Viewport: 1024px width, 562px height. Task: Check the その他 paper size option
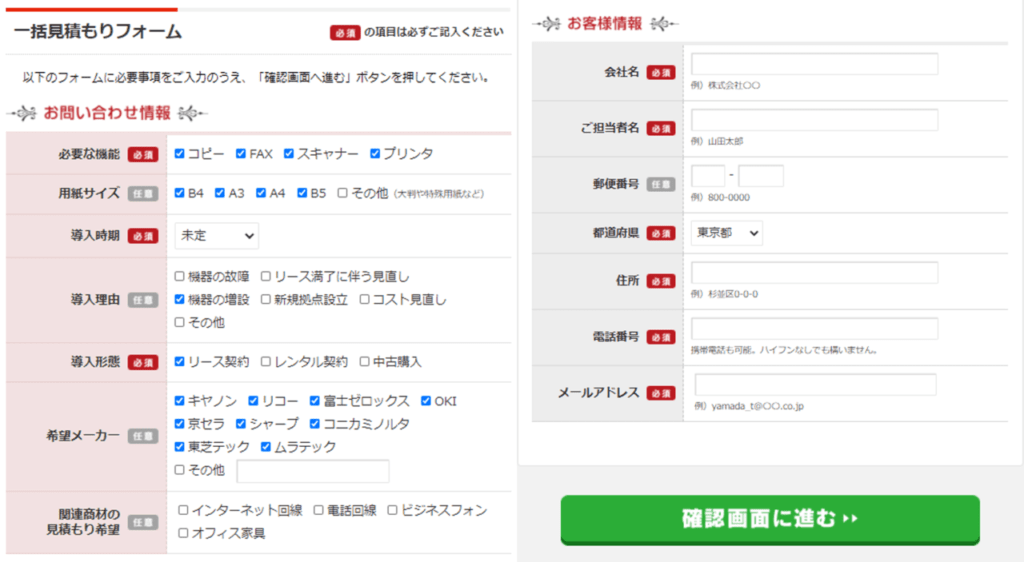[x=343, y=193]
